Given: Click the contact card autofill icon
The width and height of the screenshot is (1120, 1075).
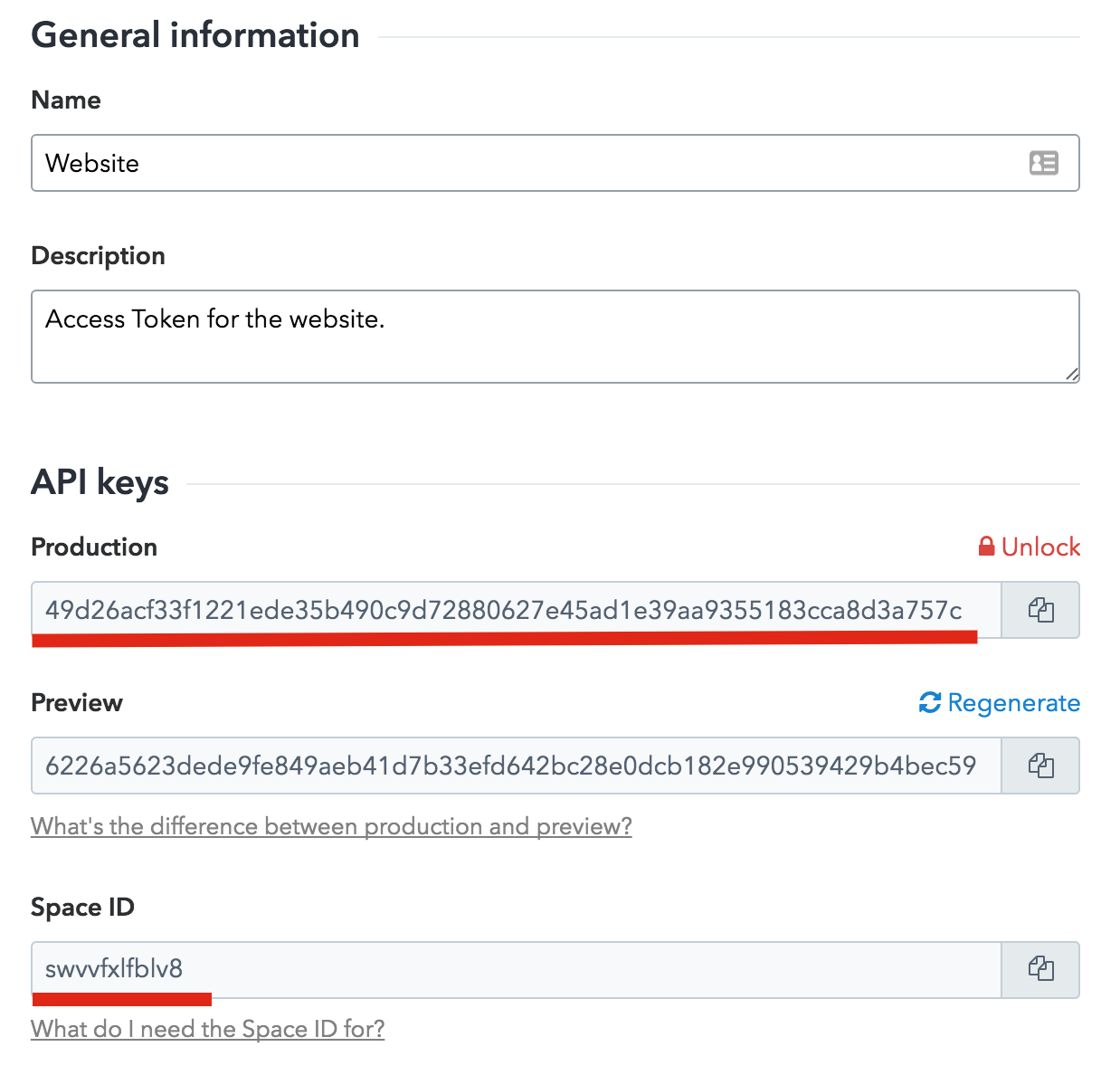Looking at the screenshot, I should point(1043,163).
